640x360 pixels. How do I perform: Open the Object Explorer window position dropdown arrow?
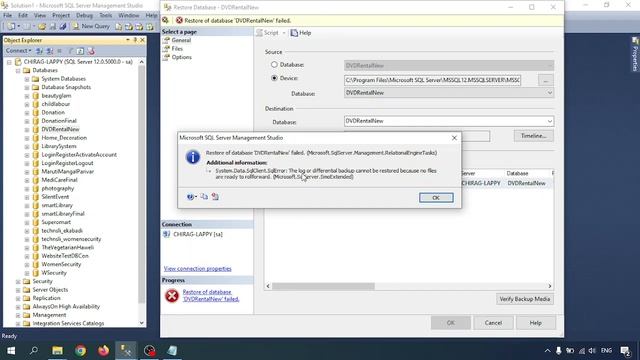click(128, 40)
